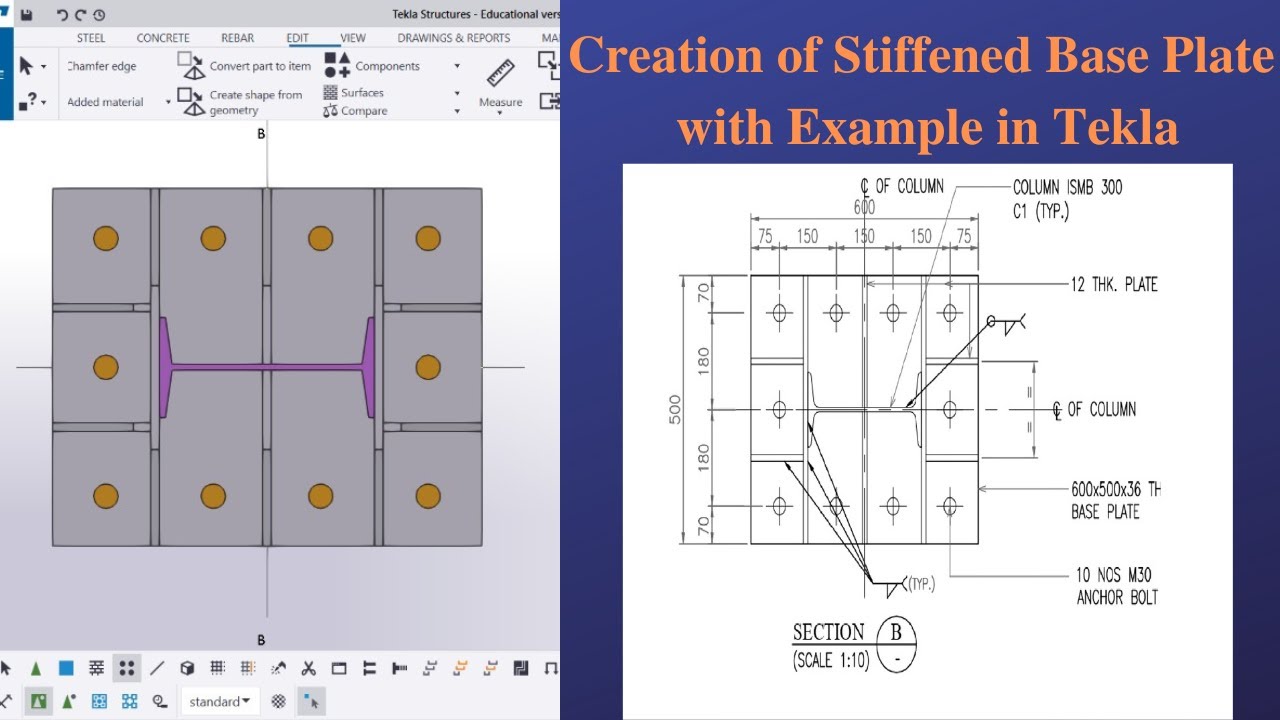Image resolution: width=1280 pixels, height=720 pixels.
Task: Click the Compare scales icon
Action: pyautogui.click(x=330, y=111)
